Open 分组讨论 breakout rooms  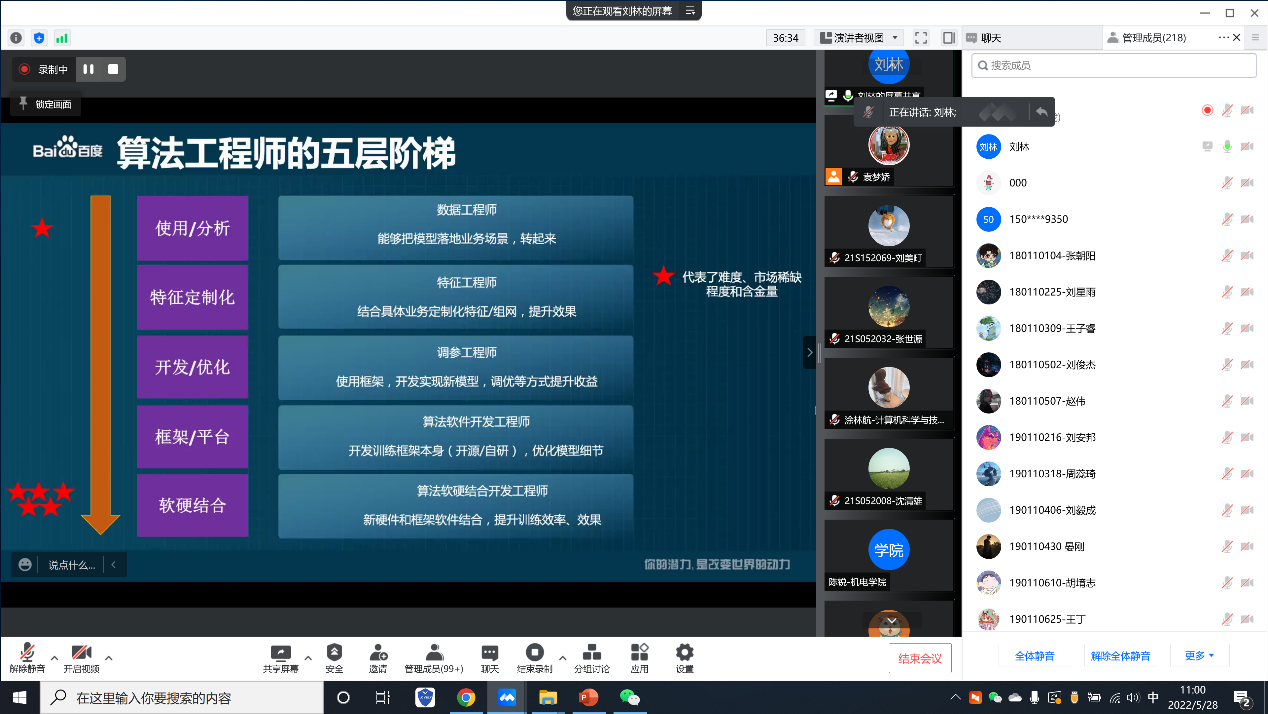(591, 656)
